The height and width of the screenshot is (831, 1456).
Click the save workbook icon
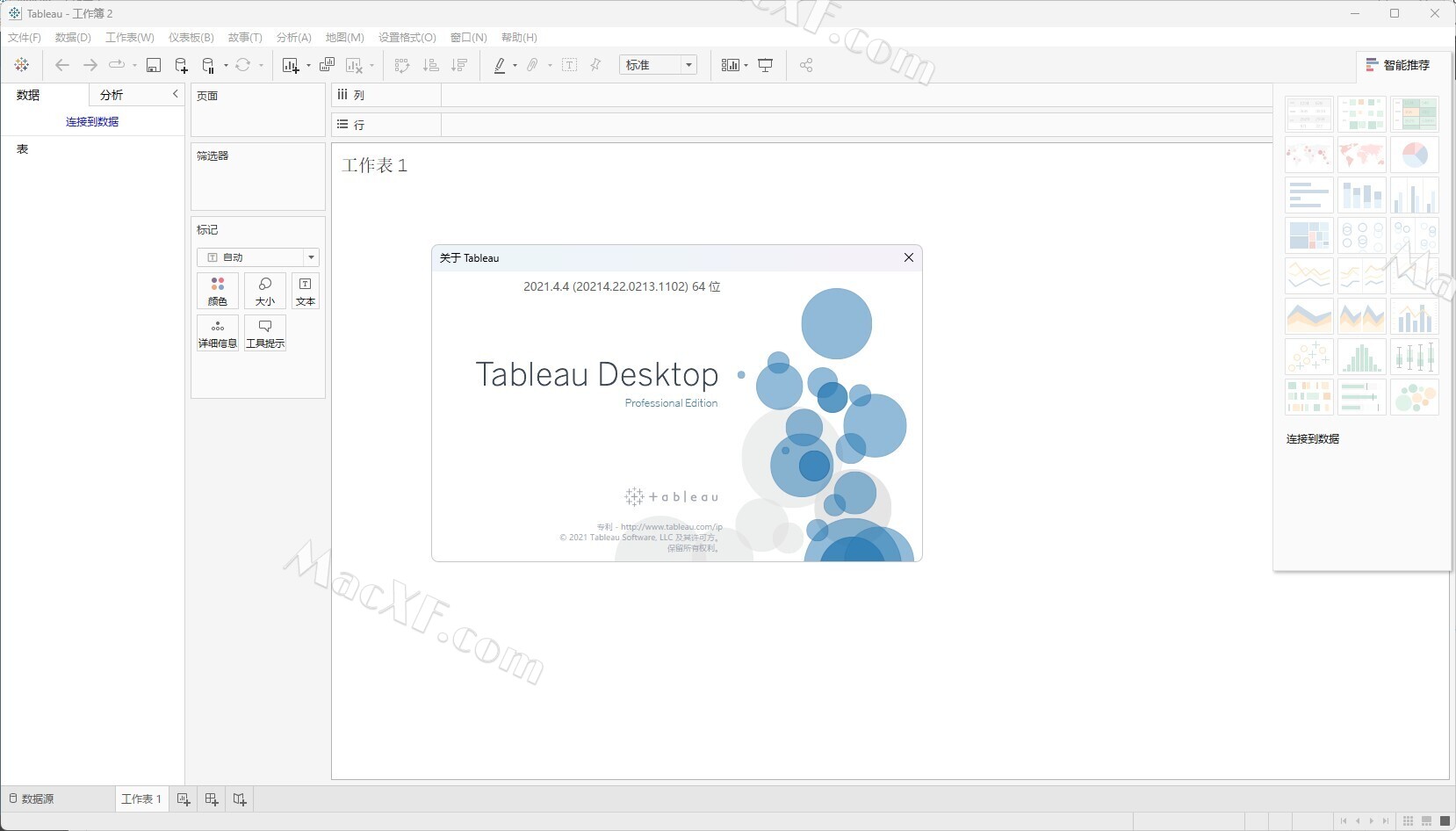154,65
